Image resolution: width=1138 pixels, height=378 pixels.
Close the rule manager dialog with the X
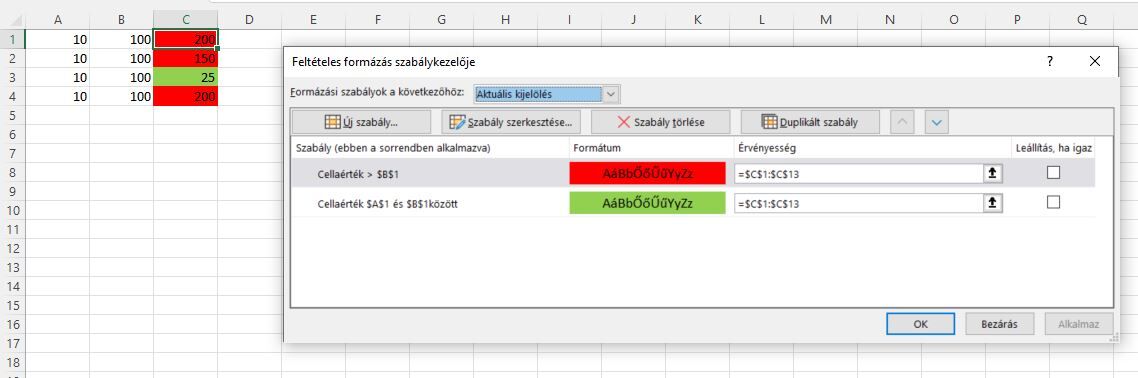1094,62
